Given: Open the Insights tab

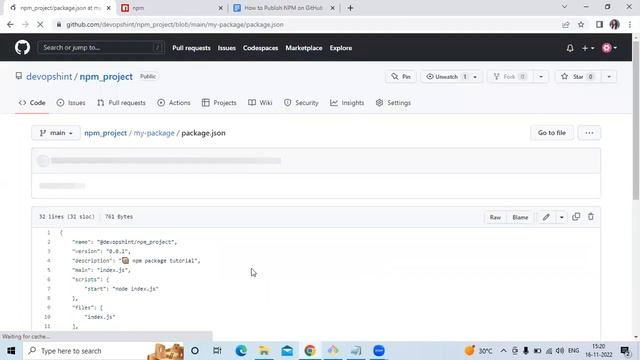Looking at the screenshot, I should tap(347, 103).
